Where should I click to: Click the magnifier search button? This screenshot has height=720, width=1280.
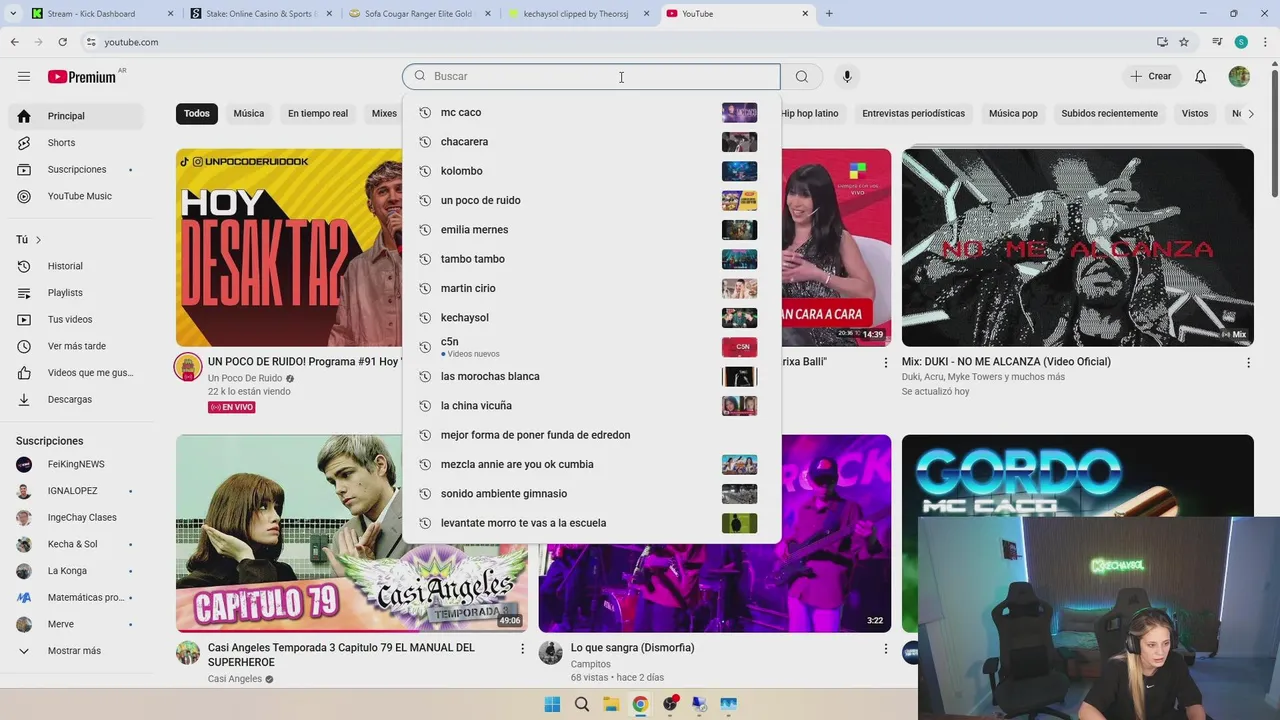[x=802, y=76]
